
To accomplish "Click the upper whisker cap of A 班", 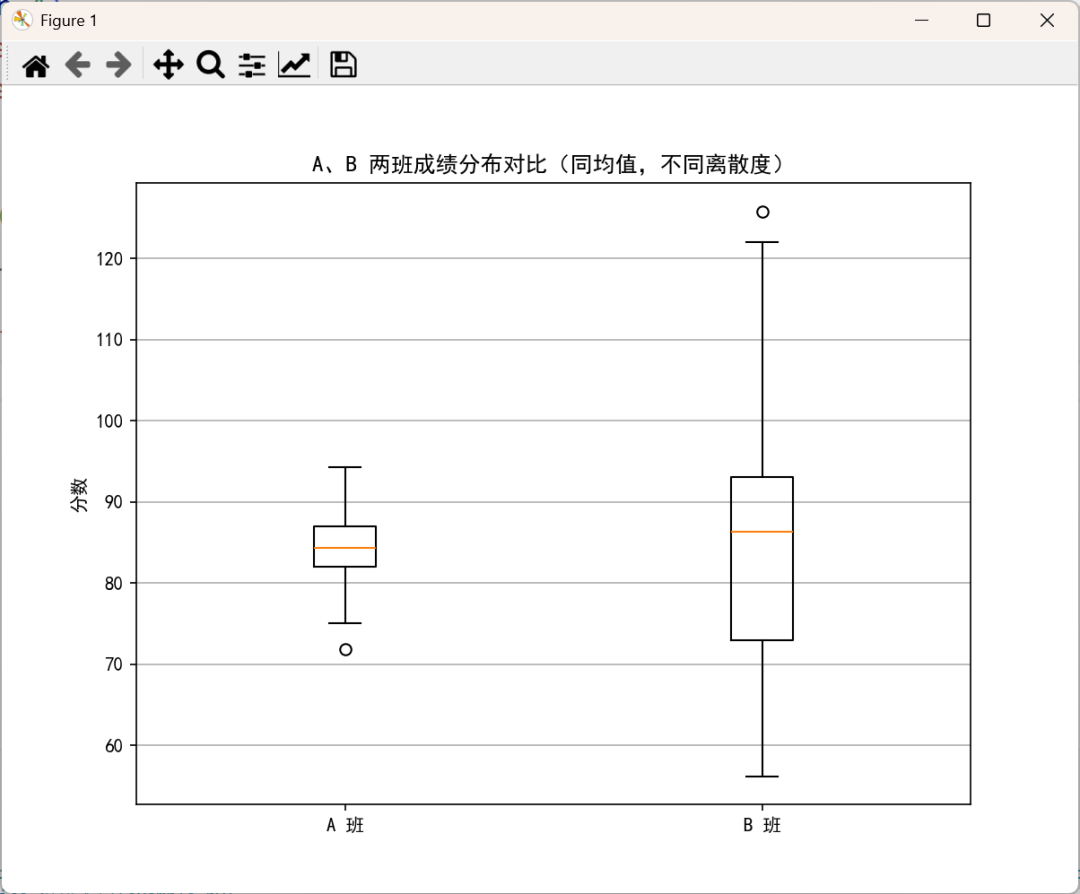I will click(x=344, y=467).
